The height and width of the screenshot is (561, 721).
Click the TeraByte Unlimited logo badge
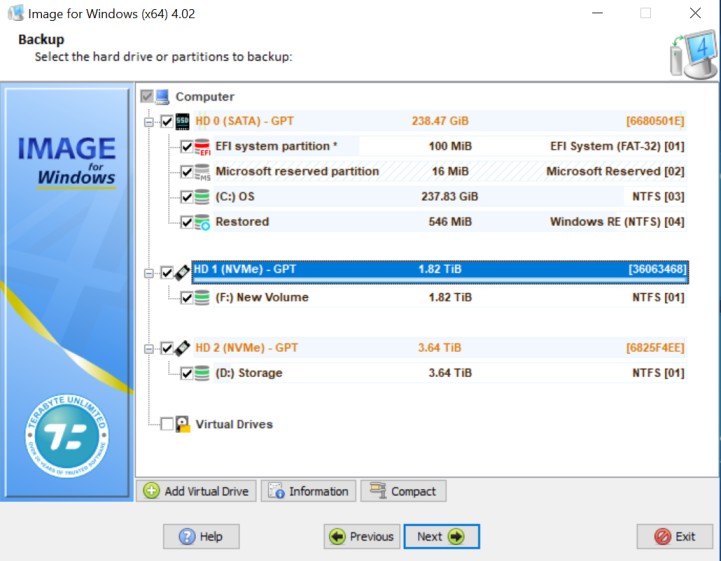[x=67, y=435]
